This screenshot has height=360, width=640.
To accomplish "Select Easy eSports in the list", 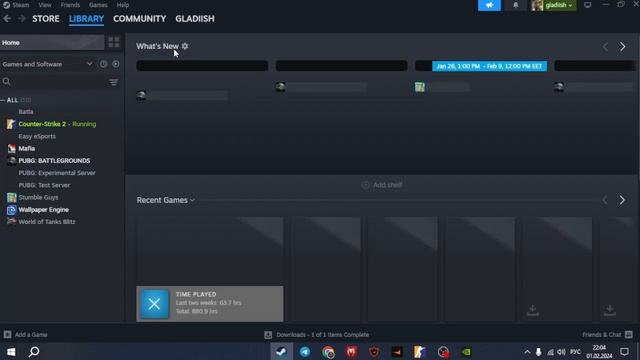I will tap(37, 136).
